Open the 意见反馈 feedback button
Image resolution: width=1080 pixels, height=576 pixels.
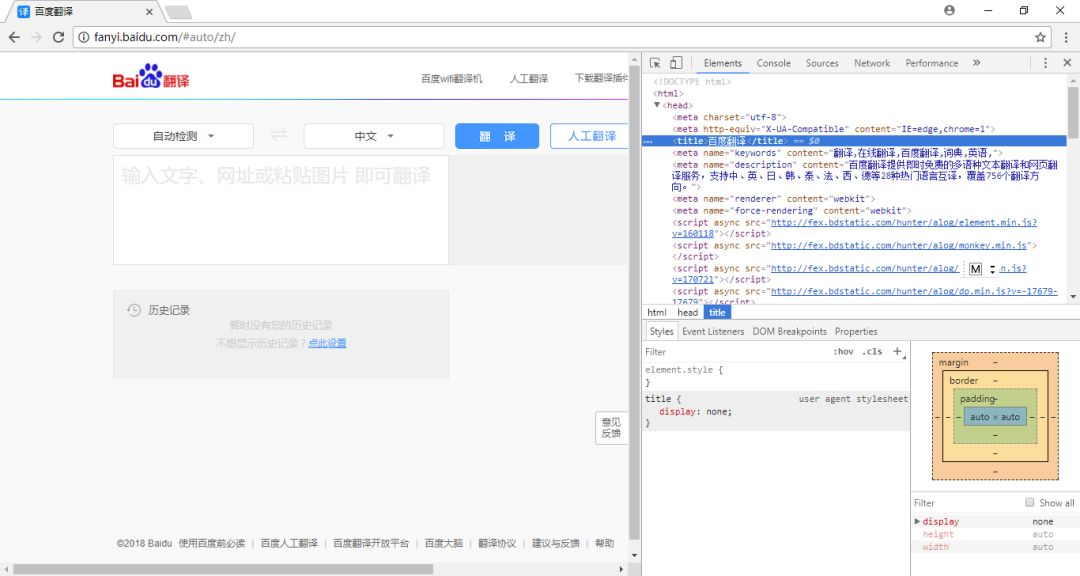click(611, 428)
